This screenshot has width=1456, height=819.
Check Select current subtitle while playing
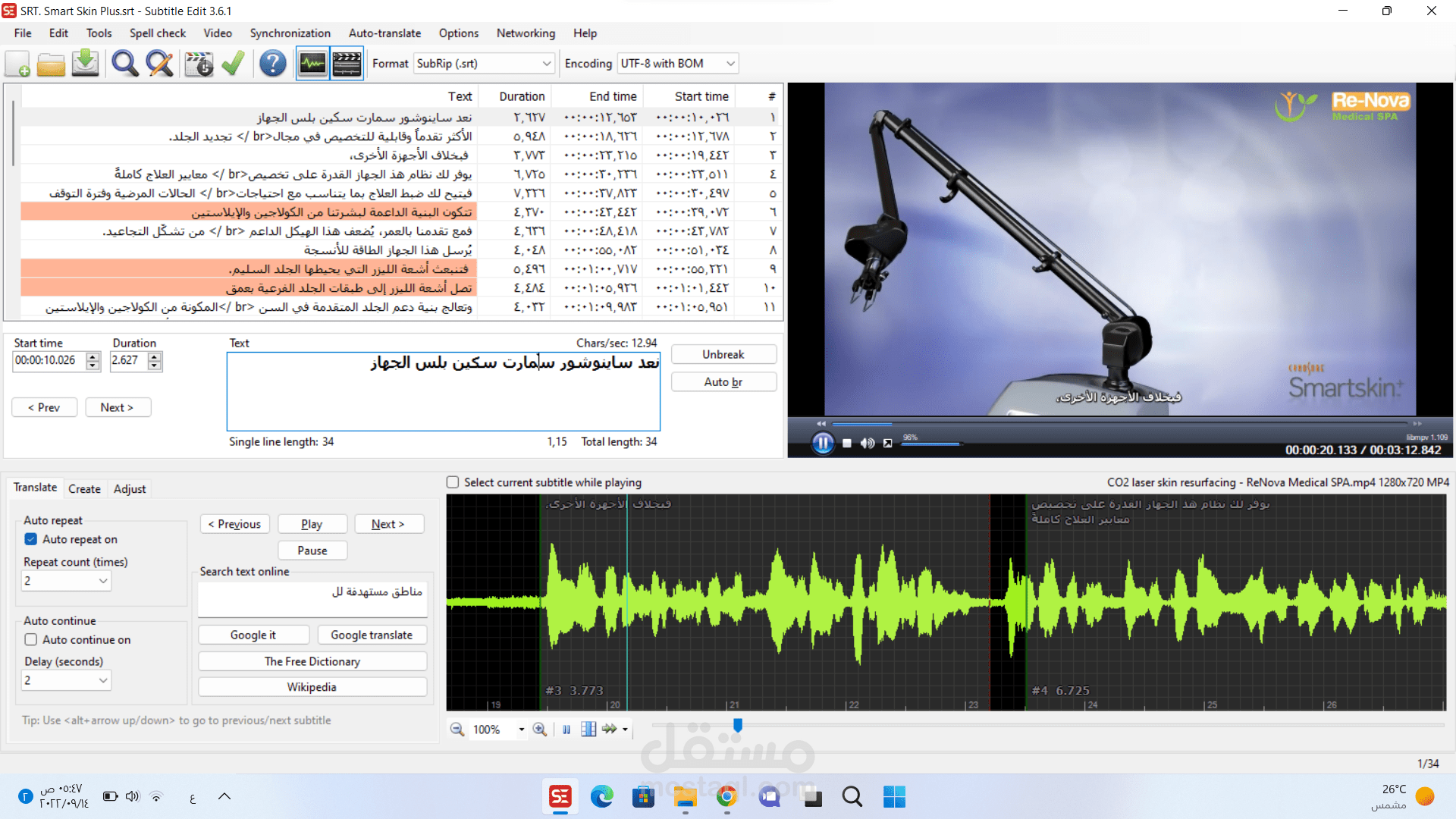click(x=453, y=482)
